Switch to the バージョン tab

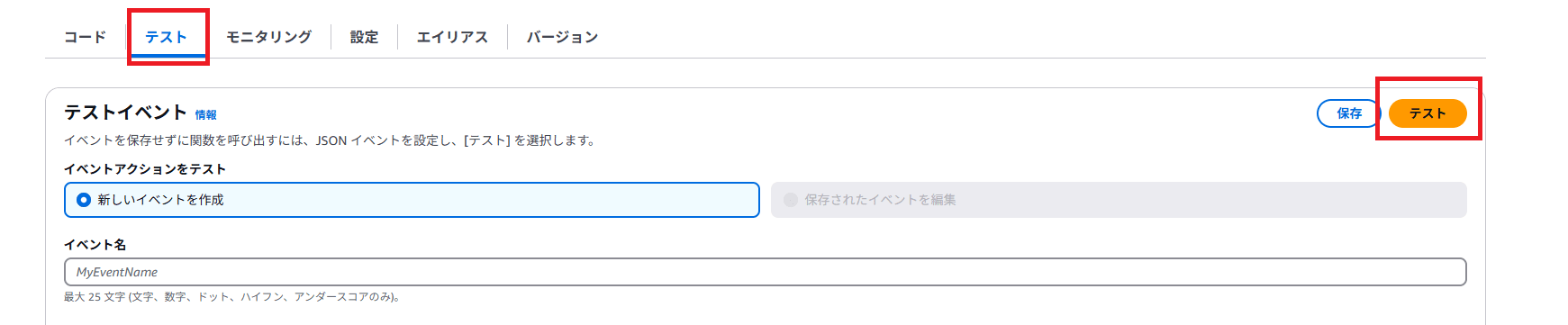pyautogui.click(x=562, y=37)
